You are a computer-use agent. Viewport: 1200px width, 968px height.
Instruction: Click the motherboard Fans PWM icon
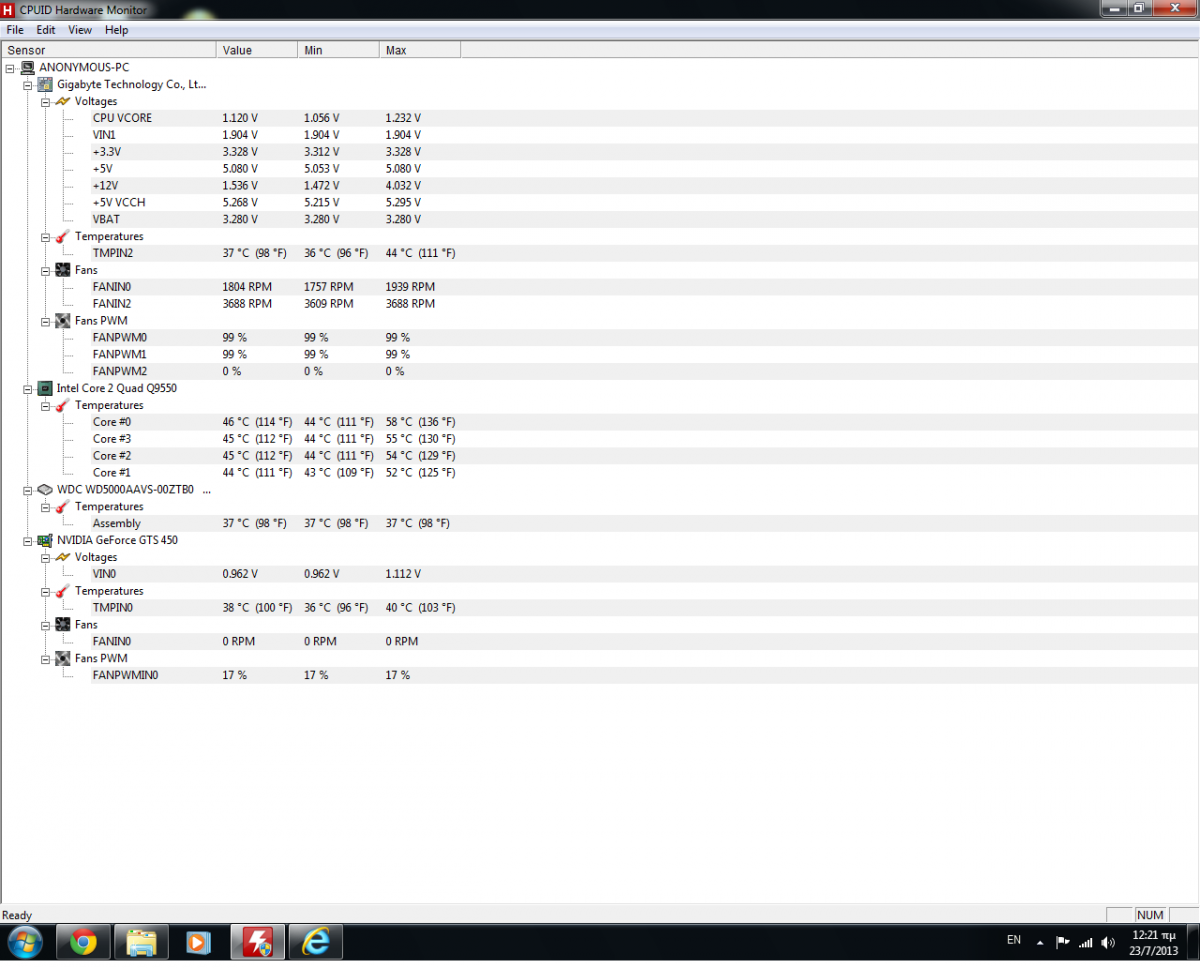[x=63, y=321]
